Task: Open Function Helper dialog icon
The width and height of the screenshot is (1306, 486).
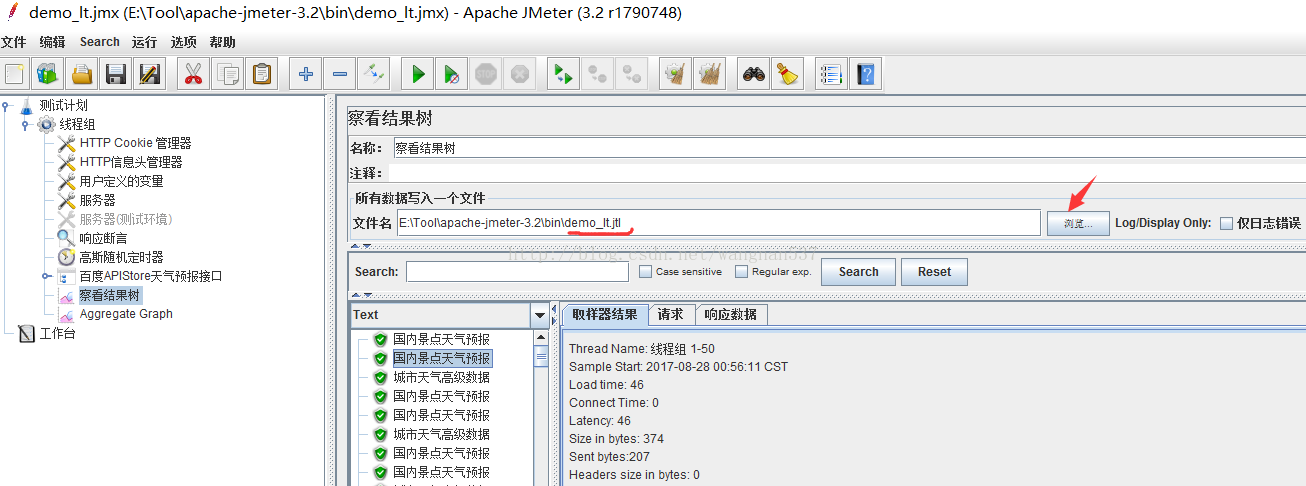Action: 831,74
